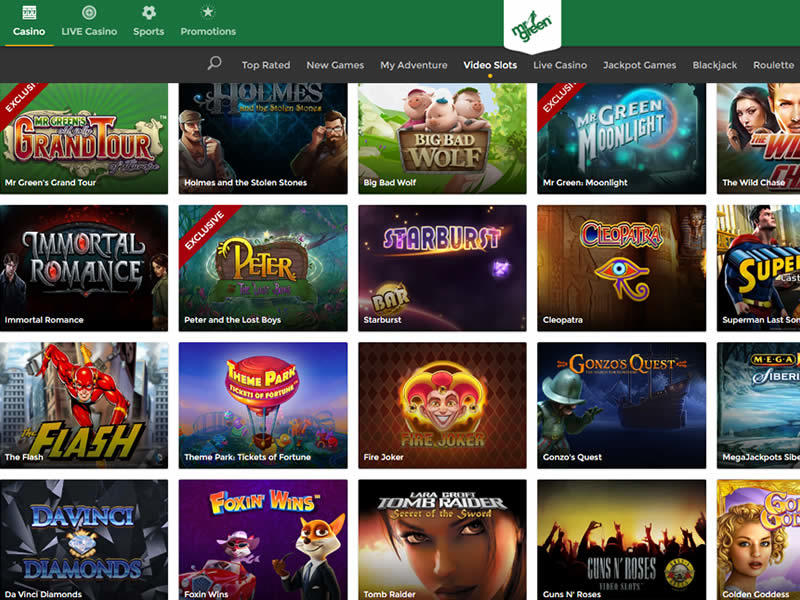Open The Wild Chase game tile
The image size is (800, 600).
point(759,138)
